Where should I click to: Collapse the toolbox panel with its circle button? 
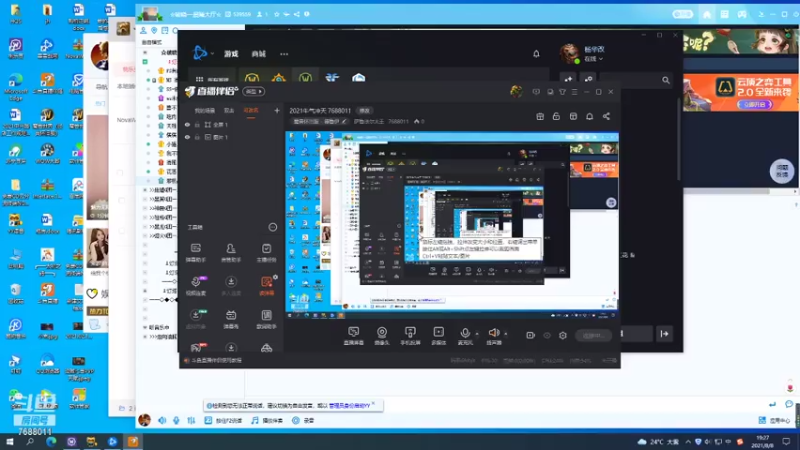pyautogui.click(x=272, y=227)
